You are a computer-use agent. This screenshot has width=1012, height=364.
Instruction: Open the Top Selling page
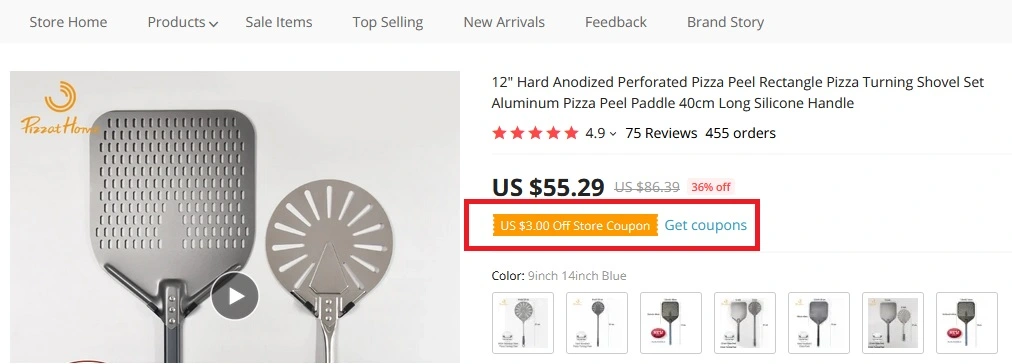tap(388, 22)
